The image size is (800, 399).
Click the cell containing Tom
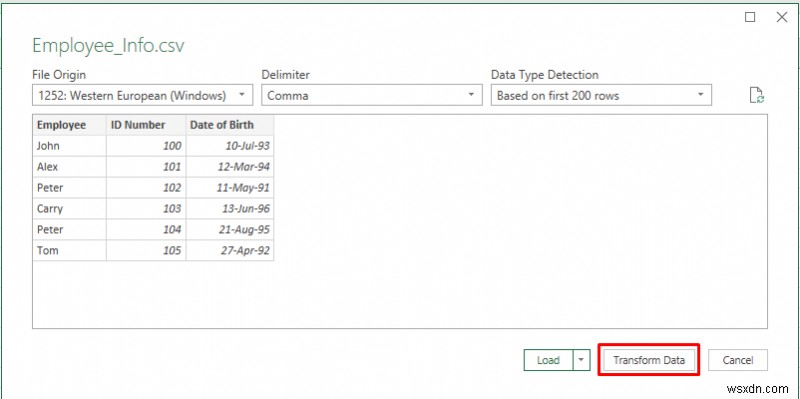coord(69,251)
